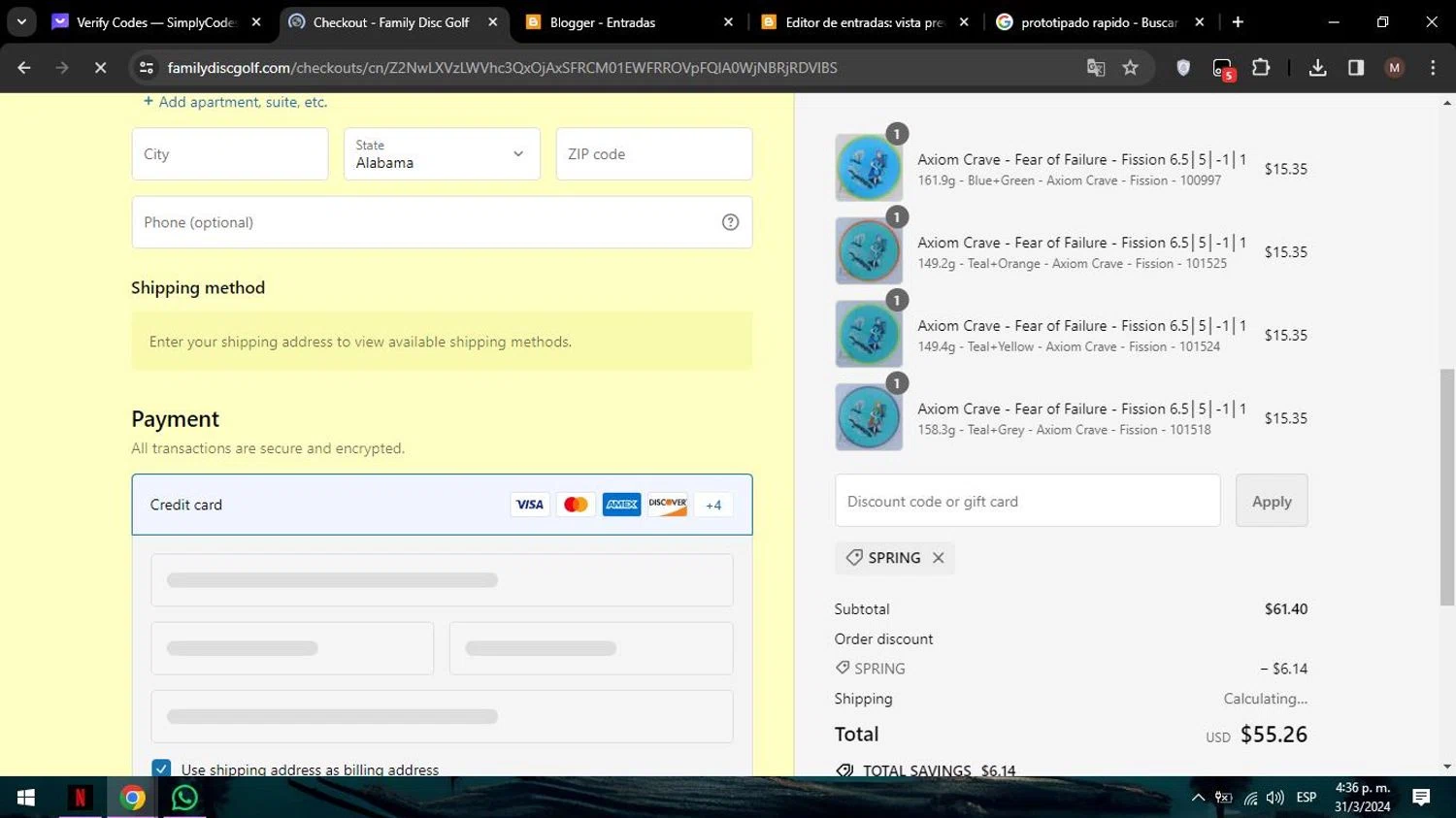Click the translate page icon
The height and width of the screenshot is (818, 1456).
1096,68
